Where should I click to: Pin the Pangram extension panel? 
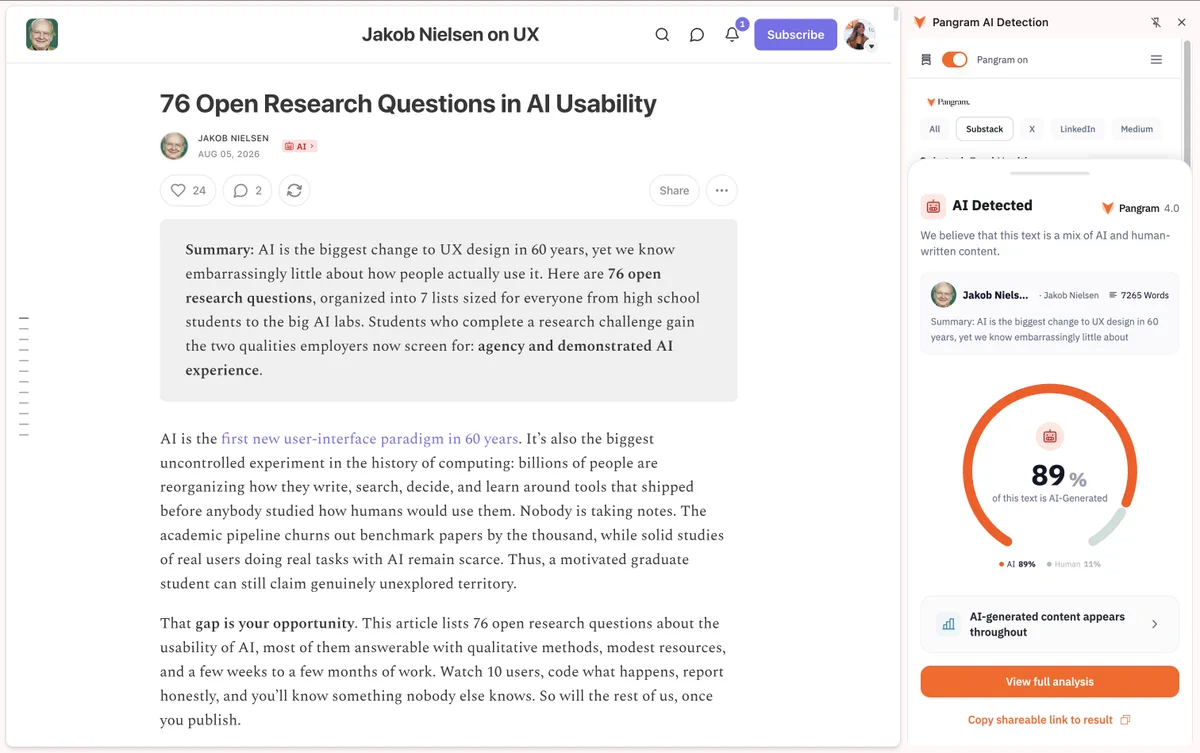pos(1156,22)
